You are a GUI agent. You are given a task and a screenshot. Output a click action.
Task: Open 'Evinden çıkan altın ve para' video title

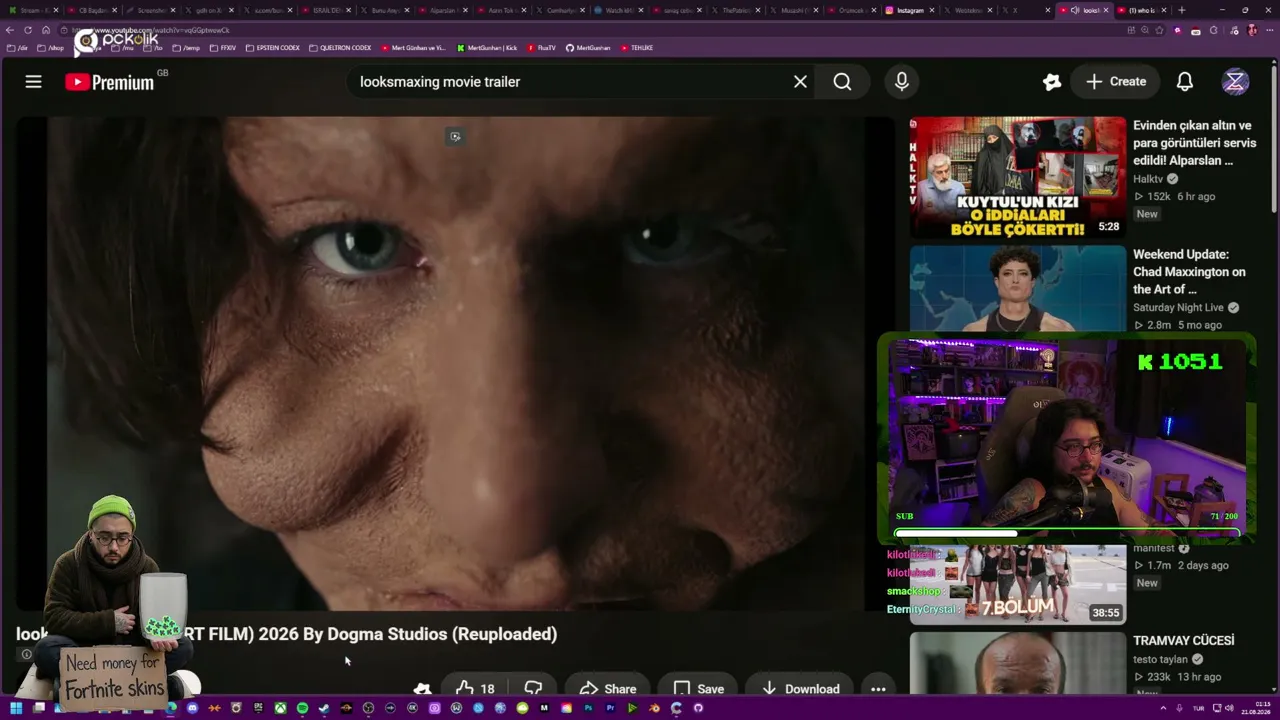tap(1194, 143)
